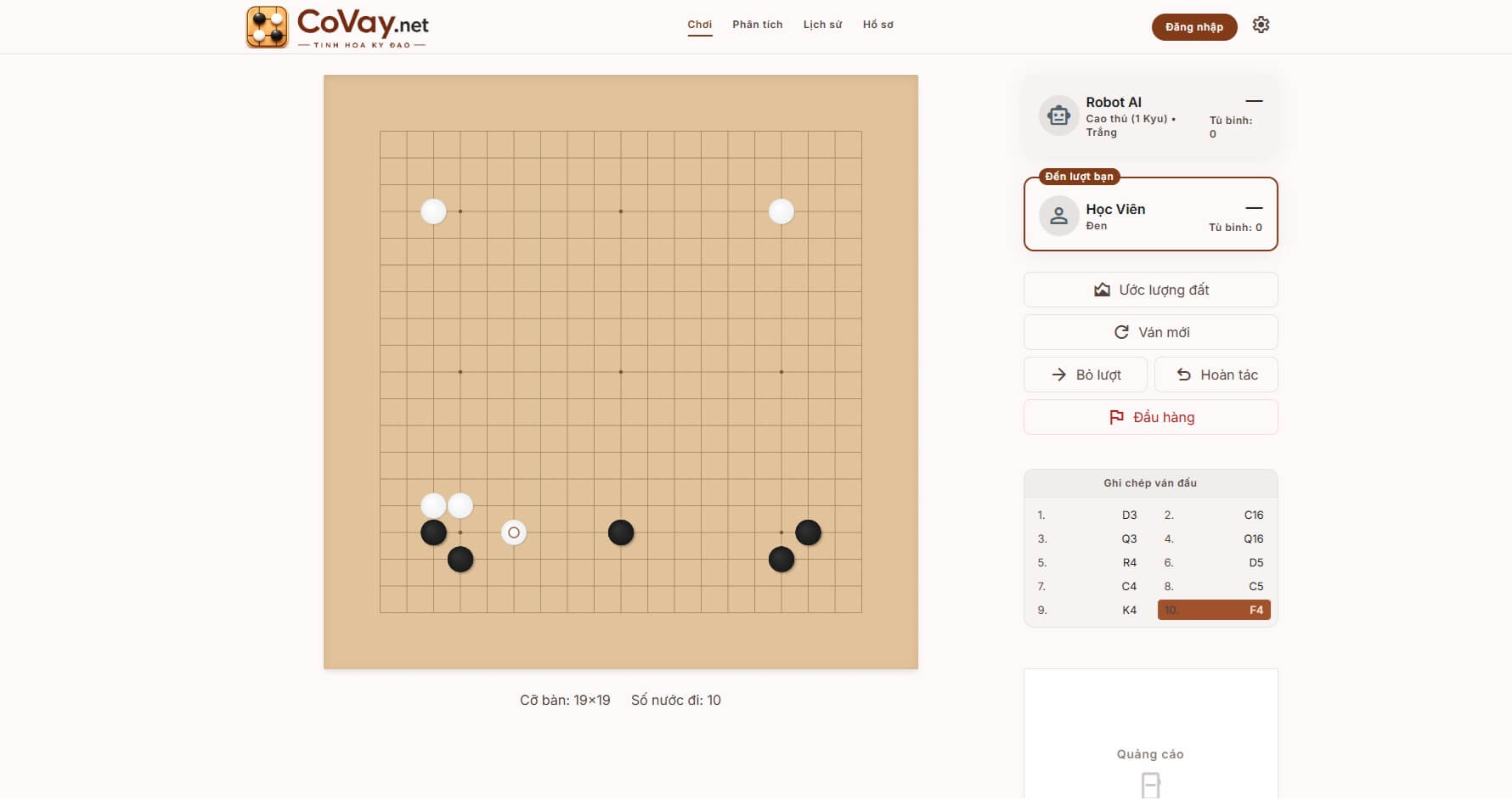Image resolution: width=1512 pixels, height=800 pixels.
Task: Click the center star point of the board
Action: pos(621,372)
